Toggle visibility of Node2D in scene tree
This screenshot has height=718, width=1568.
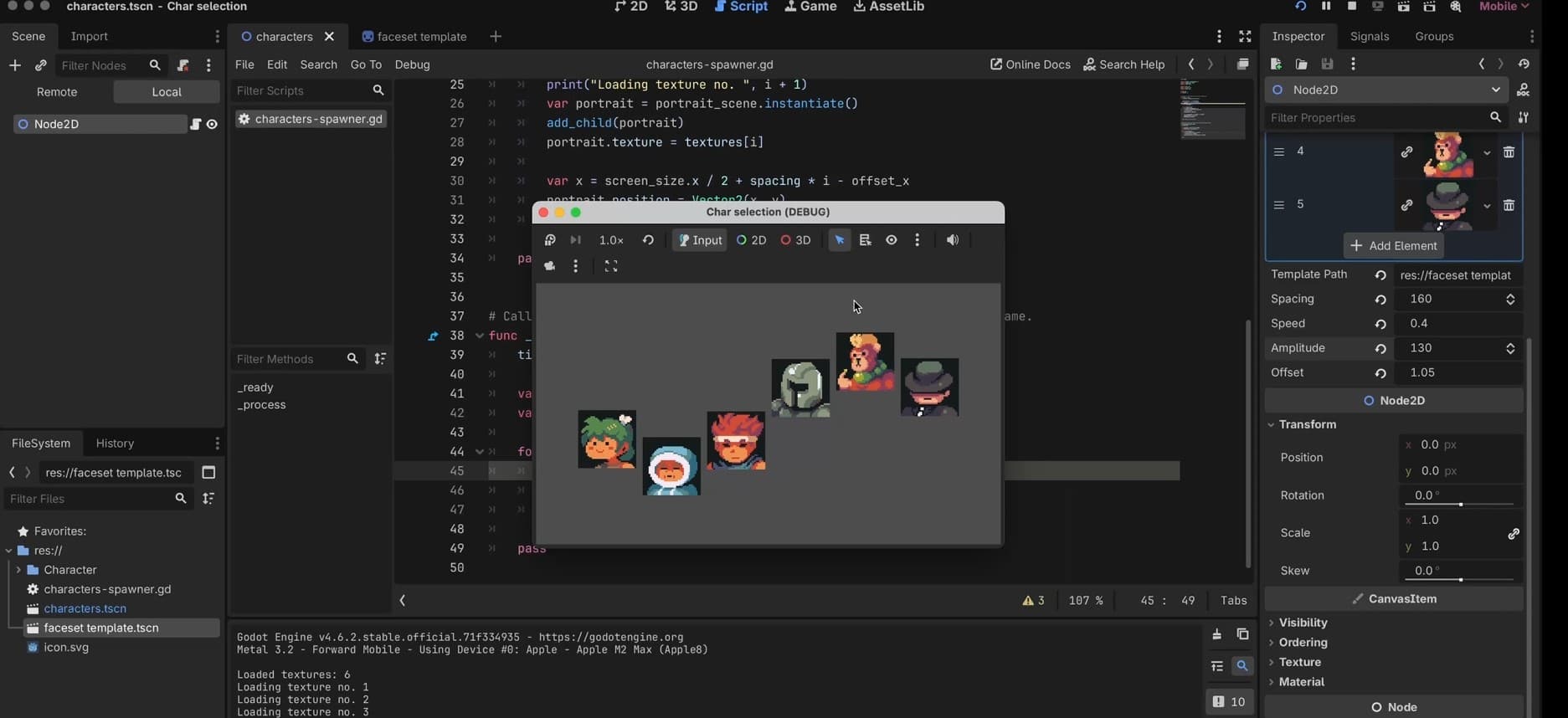[x=212, y=124]
